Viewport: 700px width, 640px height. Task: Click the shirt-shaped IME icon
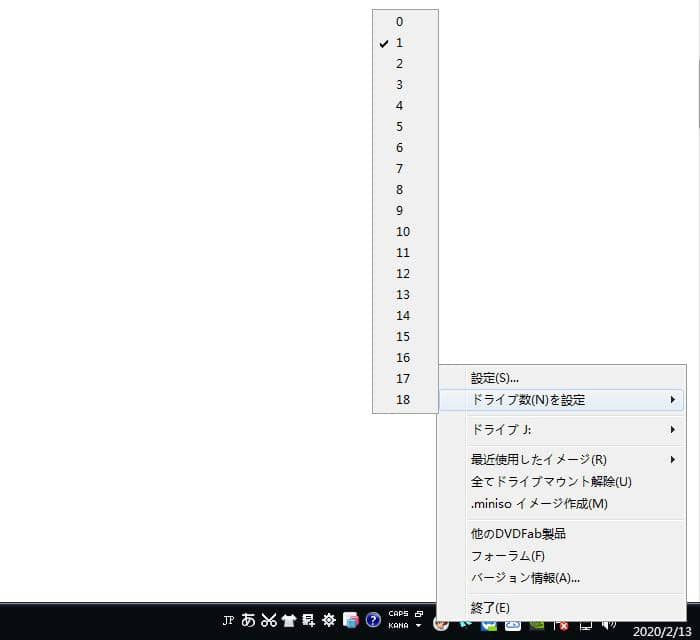click(289, 620)
